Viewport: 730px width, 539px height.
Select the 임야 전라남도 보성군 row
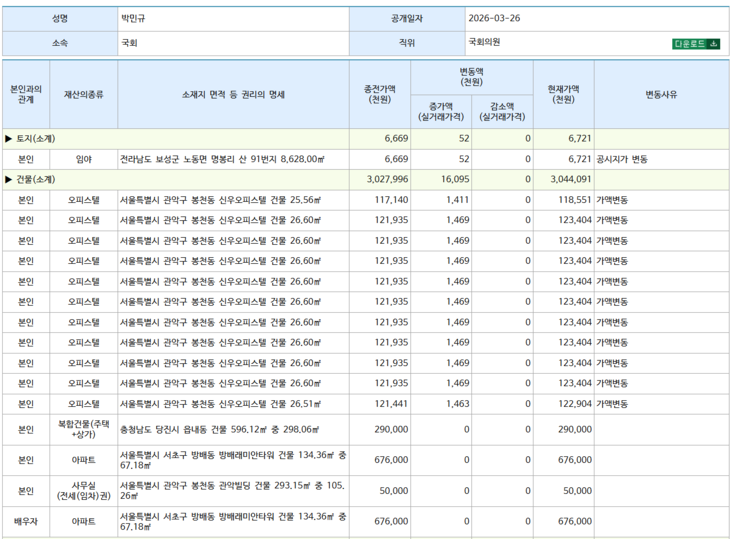click(365, 159)
